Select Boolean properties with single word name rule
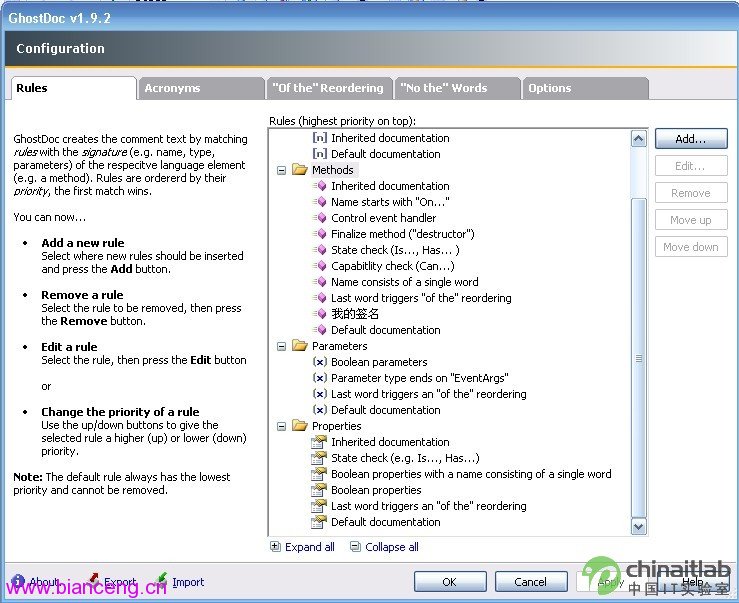 coord(471,474)
